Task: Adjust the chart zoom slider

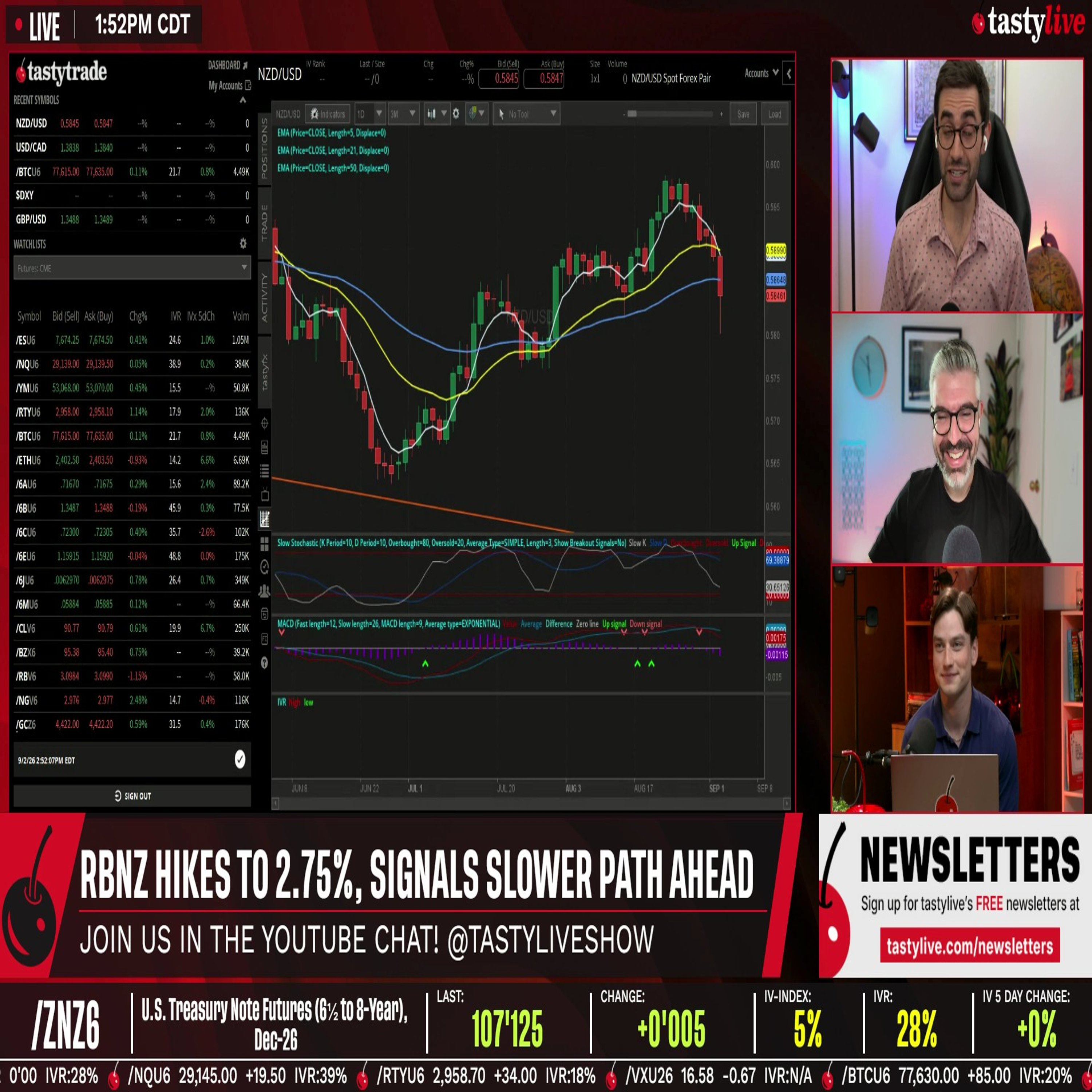Action: tap(672, 114)
